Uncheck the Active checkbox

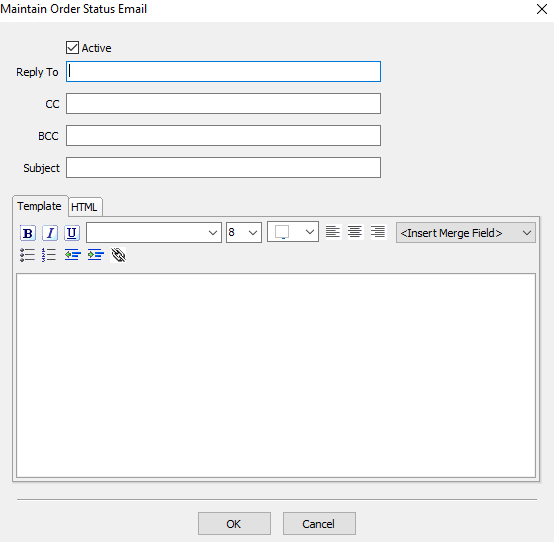[x=72, y=47]
